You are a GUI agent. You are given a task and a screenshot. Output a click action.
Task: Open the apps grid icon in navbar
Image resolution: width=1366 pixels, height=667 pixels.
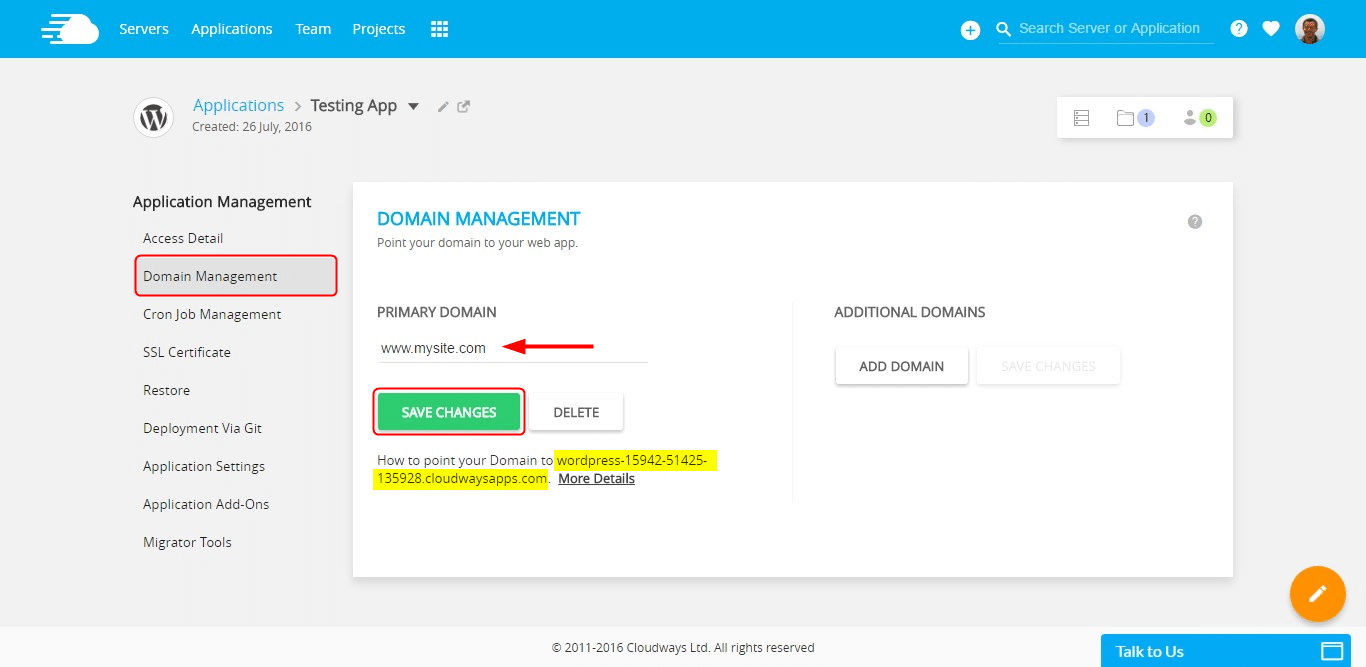pyautogui.click(x=439, y=29)
